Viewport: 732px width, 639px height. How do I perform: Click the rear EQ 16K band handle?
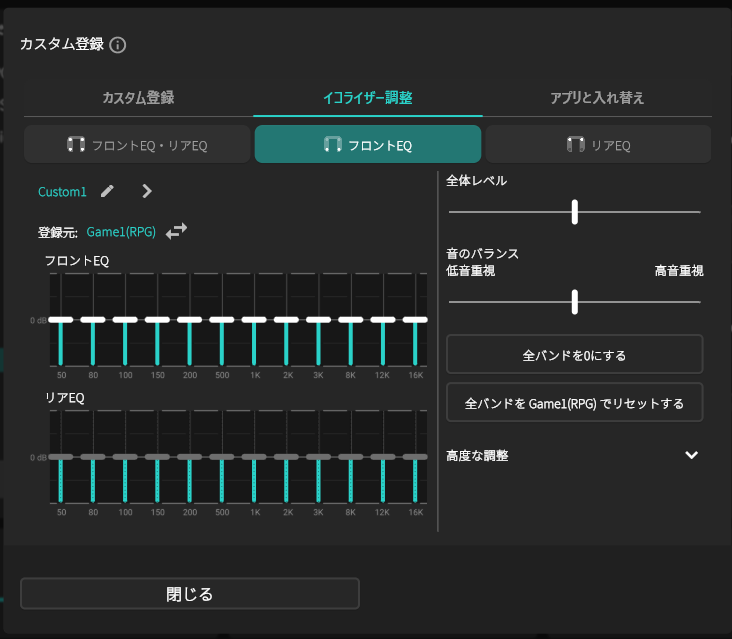(415, 457)
